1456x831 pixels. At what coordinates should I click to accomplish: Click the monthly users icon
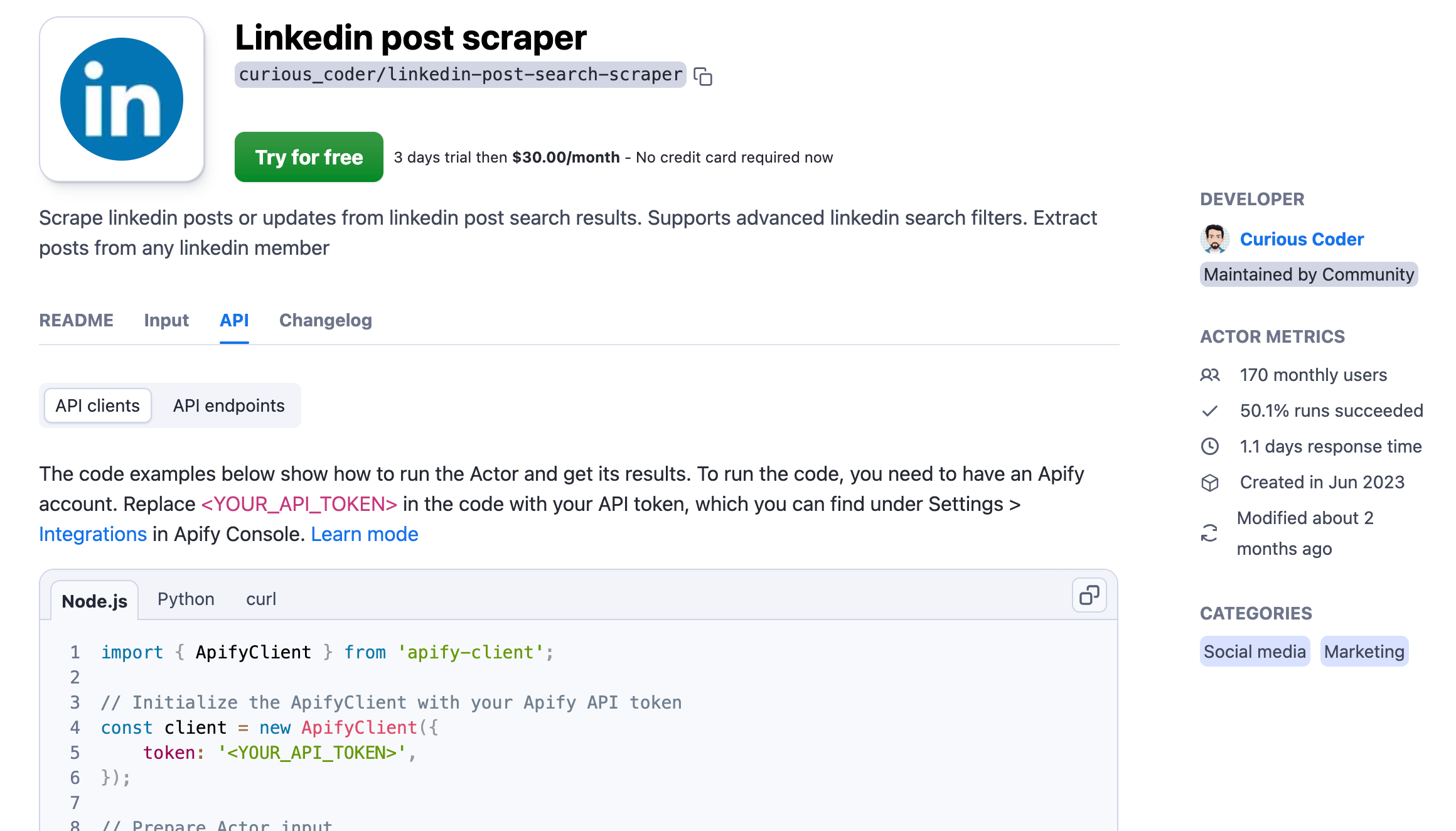pos(1210,375)
